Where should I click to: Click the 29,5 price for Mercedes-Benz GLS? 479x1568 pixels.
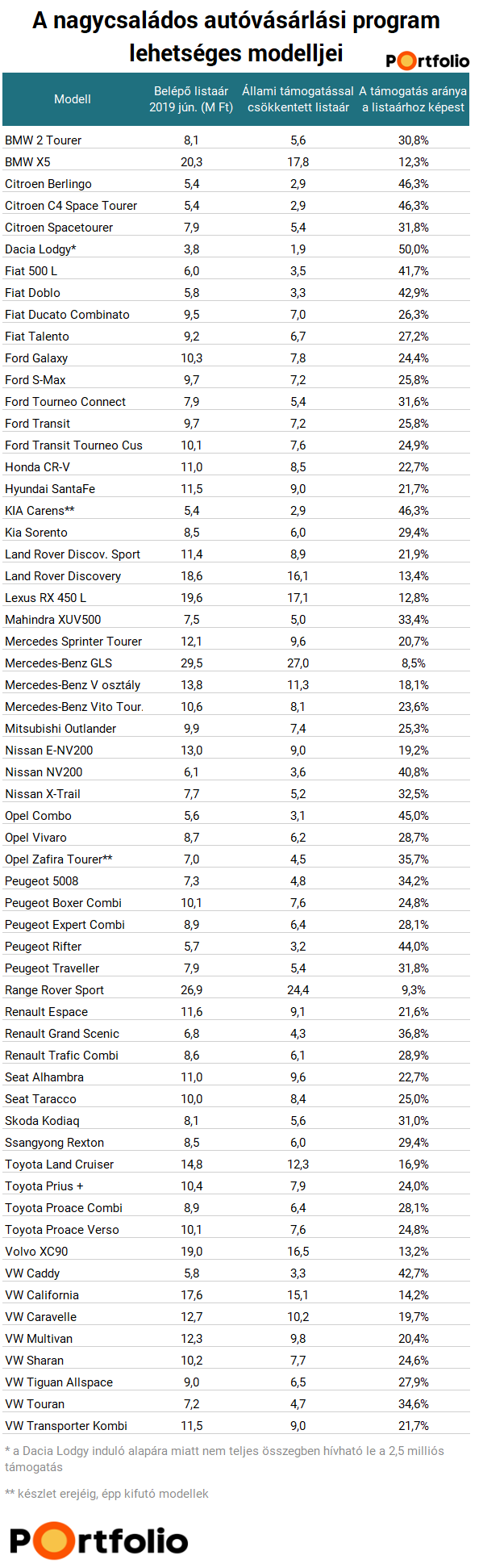click(x=191, y=663)
